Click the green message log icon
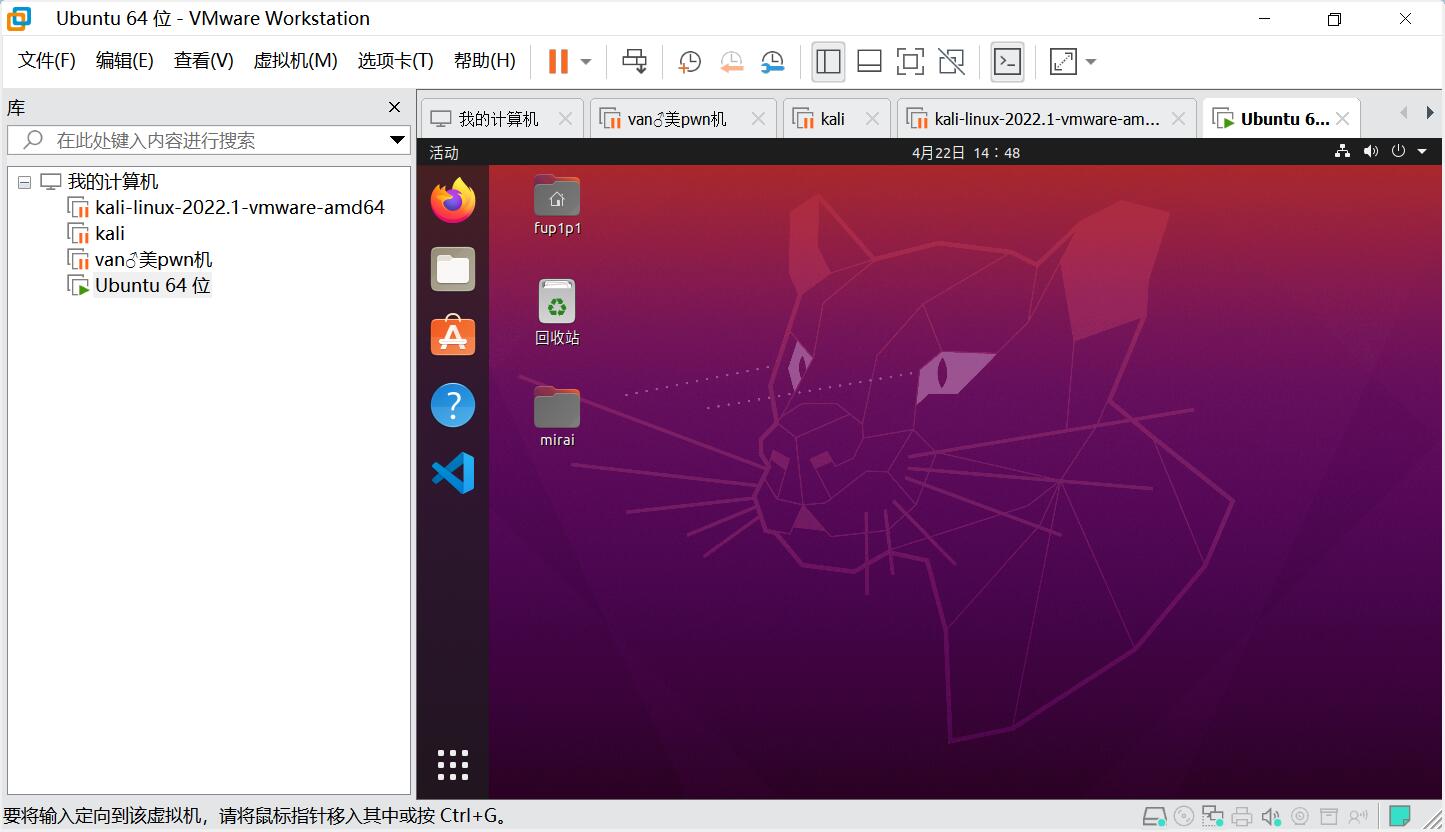This screenshot has width=1445, height=832. point(1400,817)
